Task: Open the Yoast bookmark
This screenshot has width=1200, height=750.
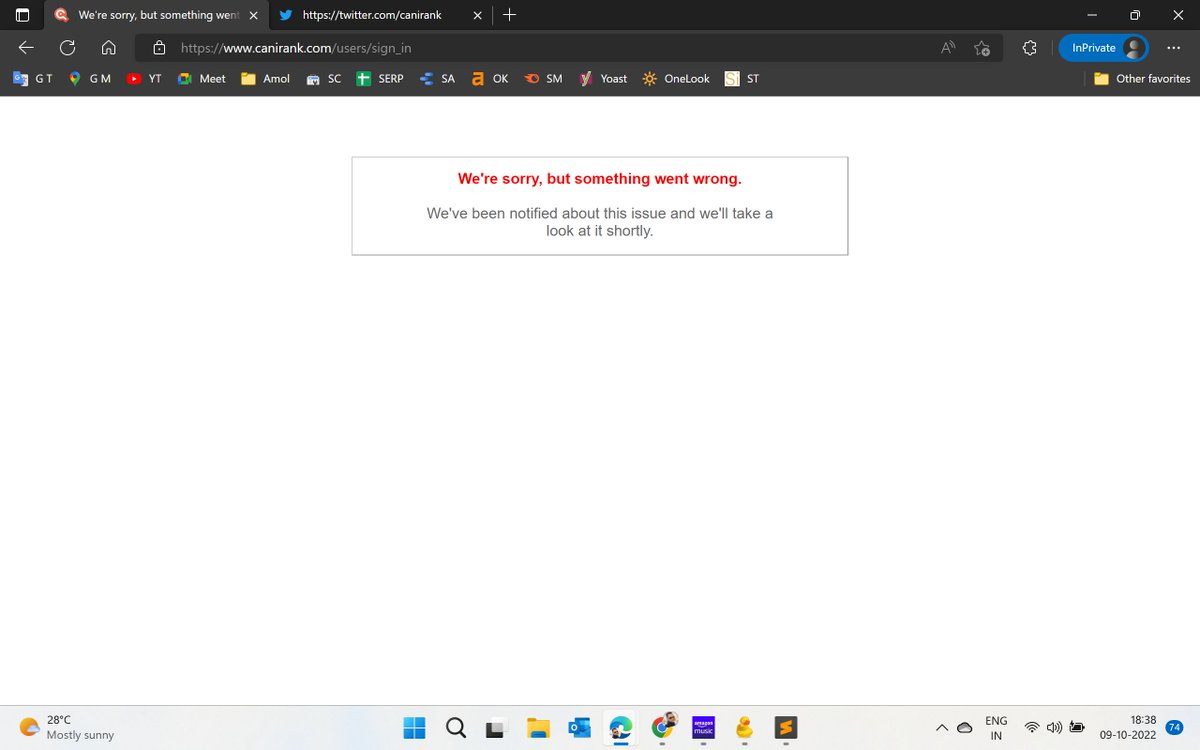Action: (x=604, y=78)
